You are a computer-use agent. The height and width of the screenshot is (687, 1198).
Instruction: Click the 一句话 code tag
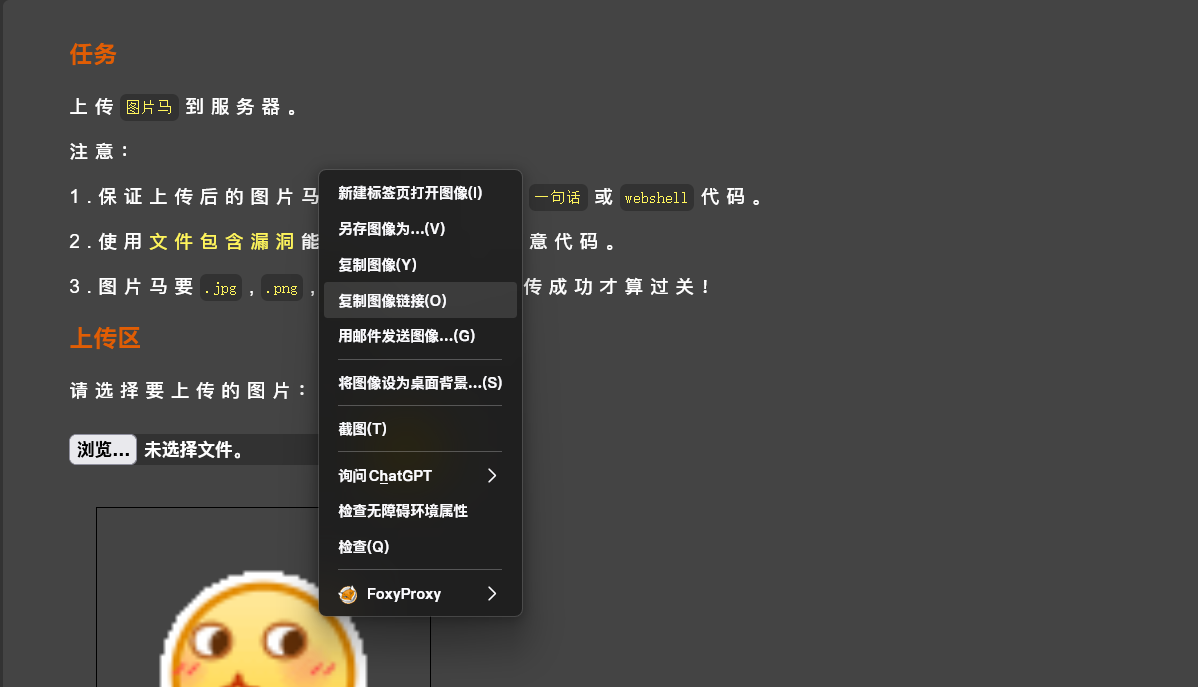(x=558, y=197)
